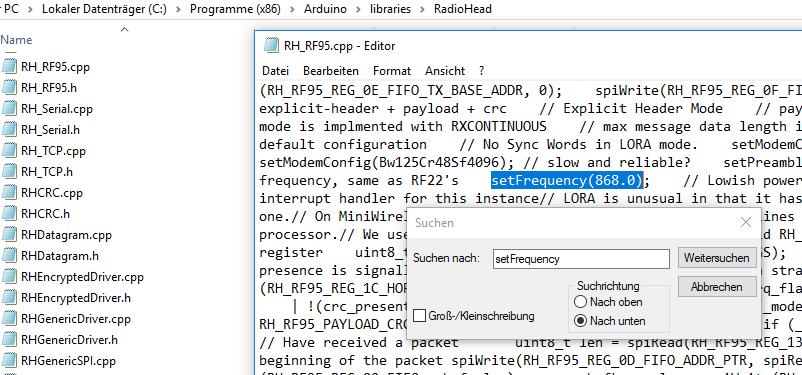Screen dimensions: 802x375
Task: Select file name RH_RF95.cpp in list
Action: pos(56,67)
